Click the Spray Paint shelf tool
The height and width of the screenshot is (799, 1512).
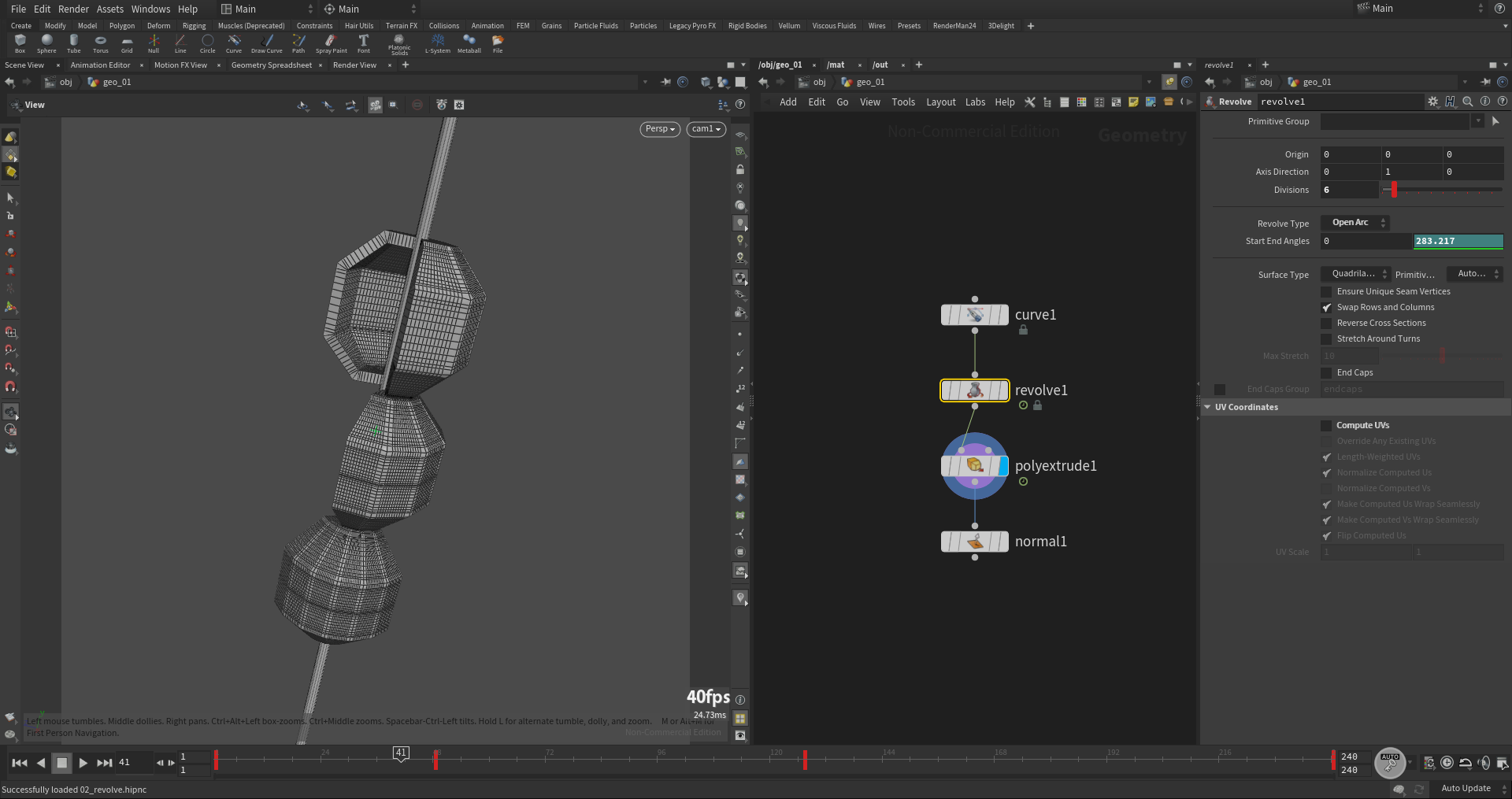331,43
